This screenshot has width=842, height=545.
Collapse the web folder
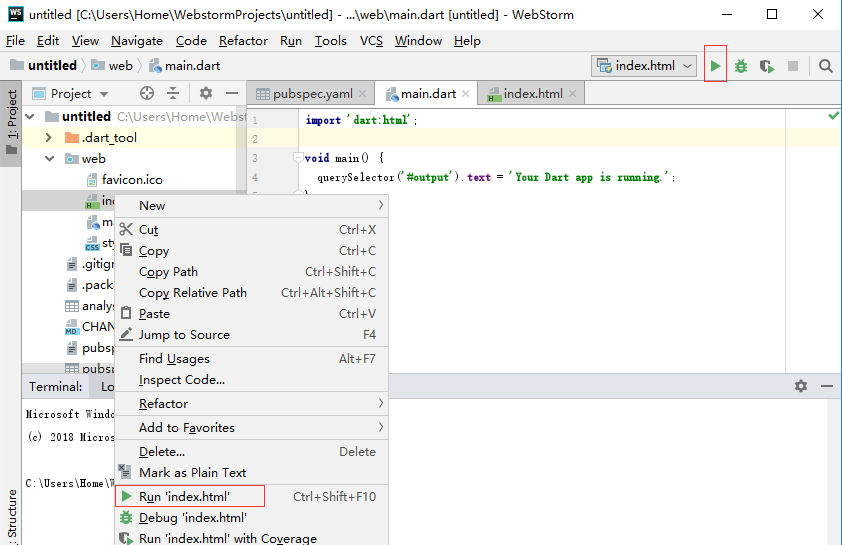coord(49,158)
